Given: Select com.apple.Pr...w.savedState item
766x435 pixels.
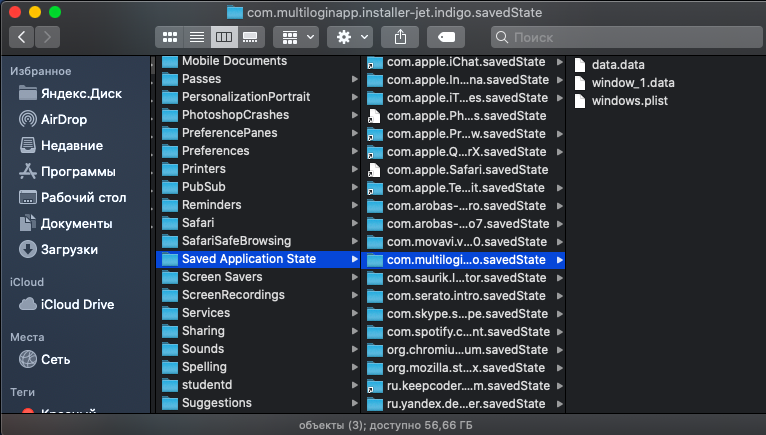Looking at the screenshot, I should 464,134.
